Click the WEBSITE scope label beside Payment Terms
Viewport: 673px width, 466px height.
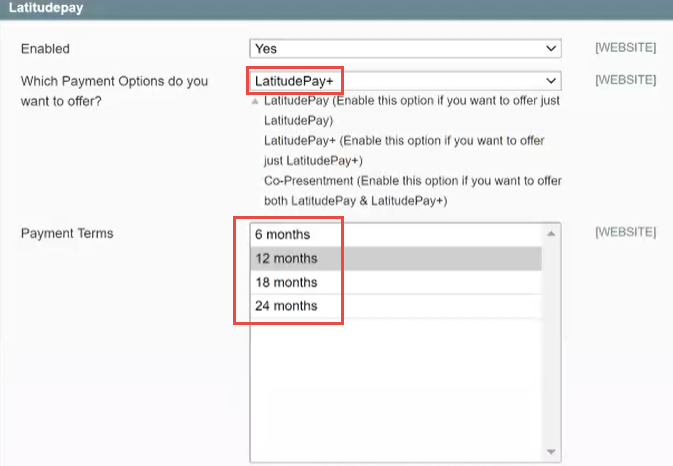[625, 232]
